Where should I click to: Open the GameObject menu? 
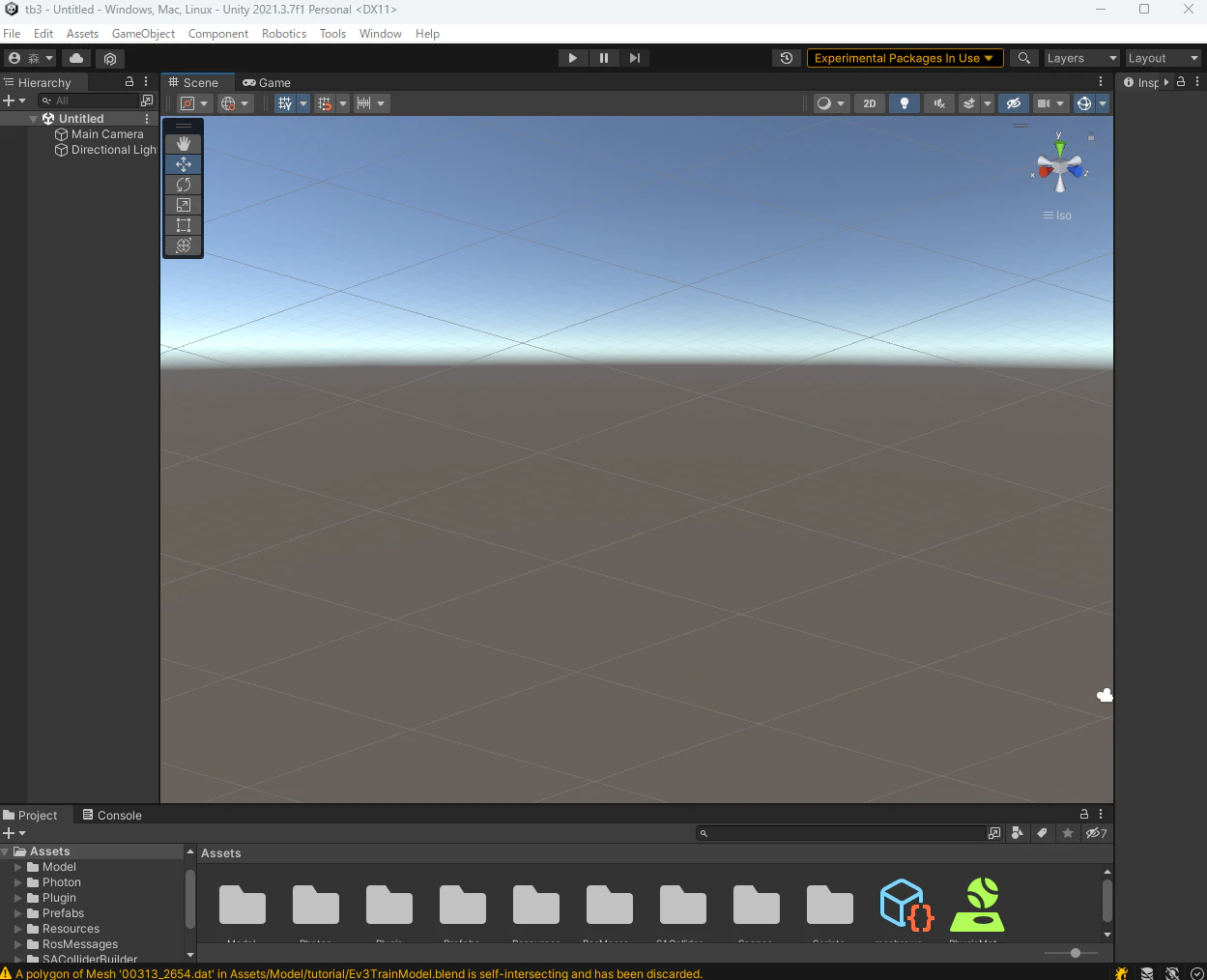pyautogui.click(x=143, y=34)
